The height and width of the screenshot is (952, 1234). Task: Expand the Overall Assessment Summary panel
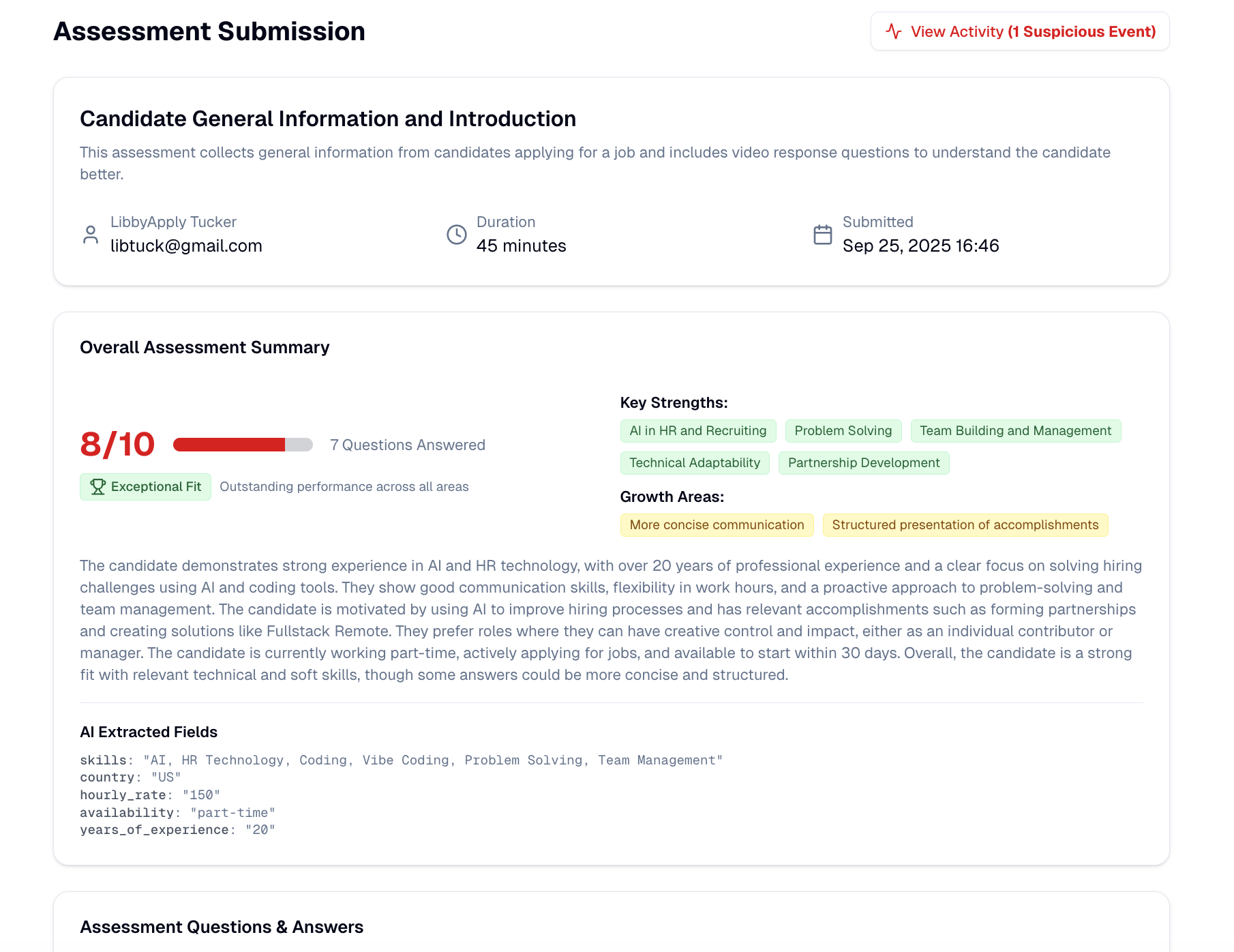tap(205, 347)
